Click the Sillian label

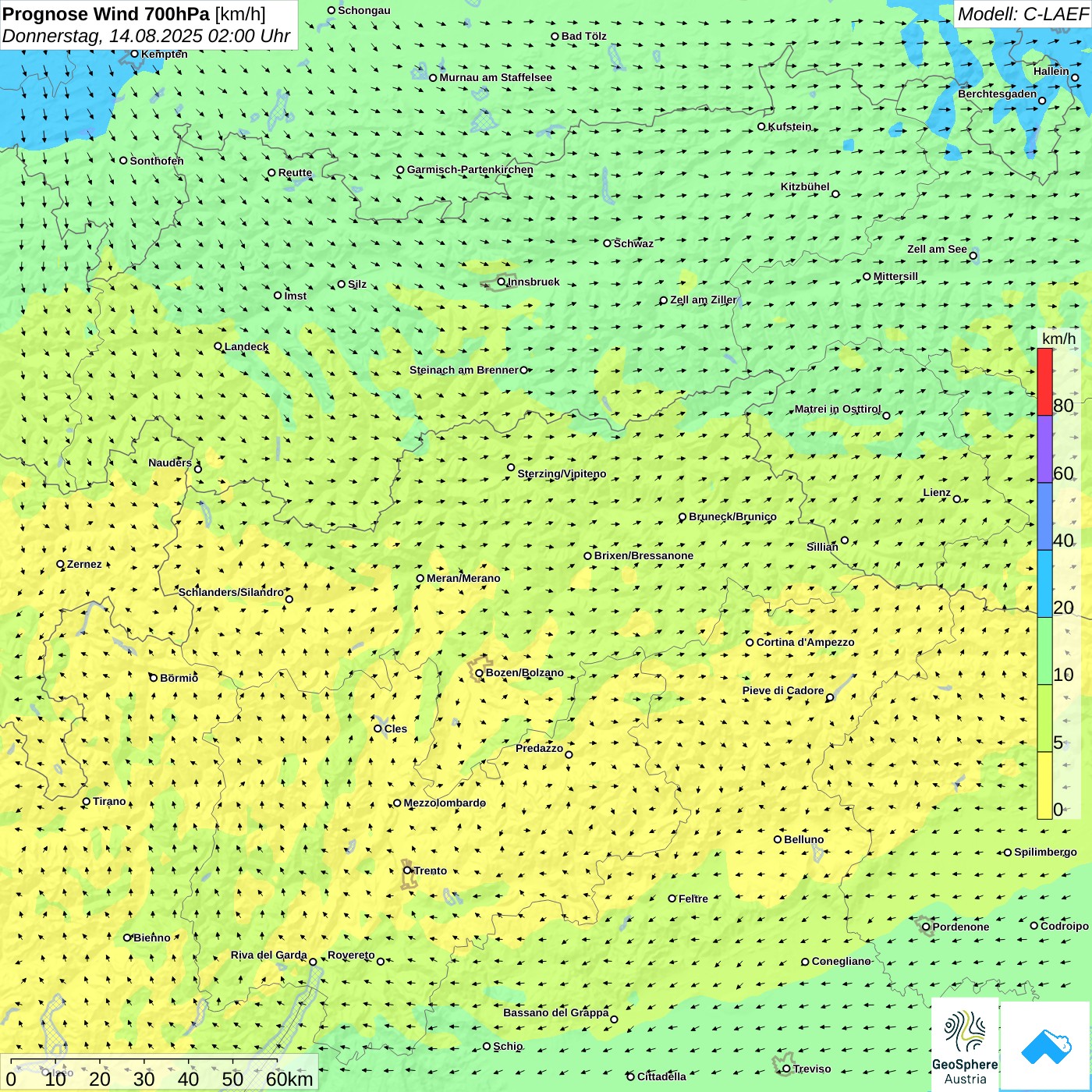[822, 547]
